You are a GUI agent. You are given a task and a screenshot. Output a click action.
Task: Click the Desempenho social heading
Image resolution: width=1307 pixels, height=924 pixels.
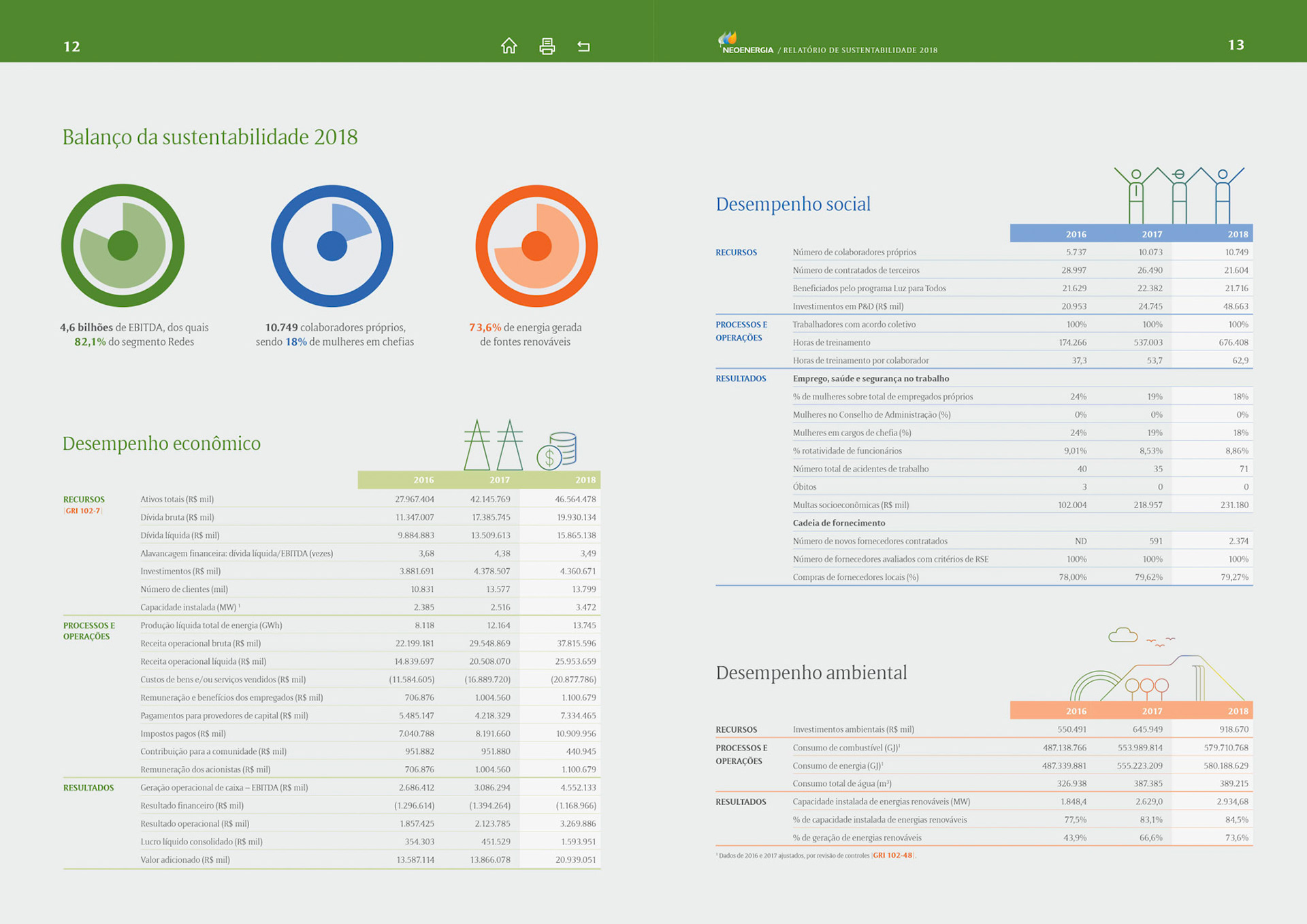click(x=793, y=204)
